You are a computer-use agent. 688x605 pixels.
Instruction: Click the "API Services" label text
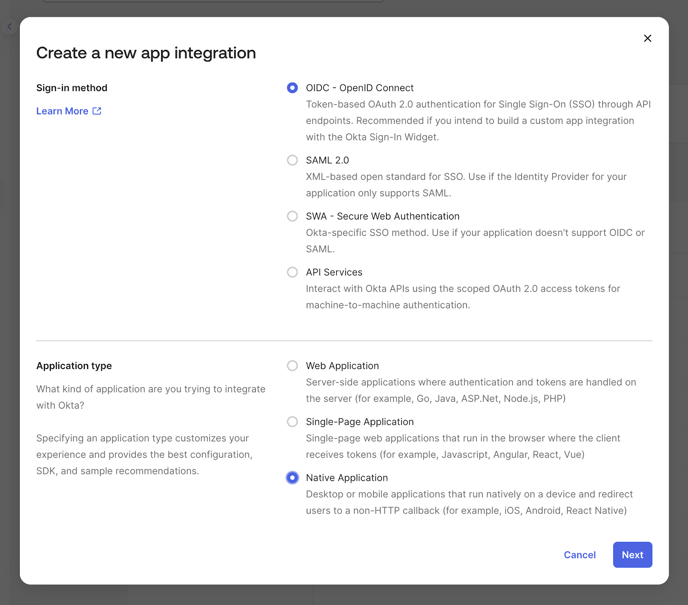(x=334, y=272)
